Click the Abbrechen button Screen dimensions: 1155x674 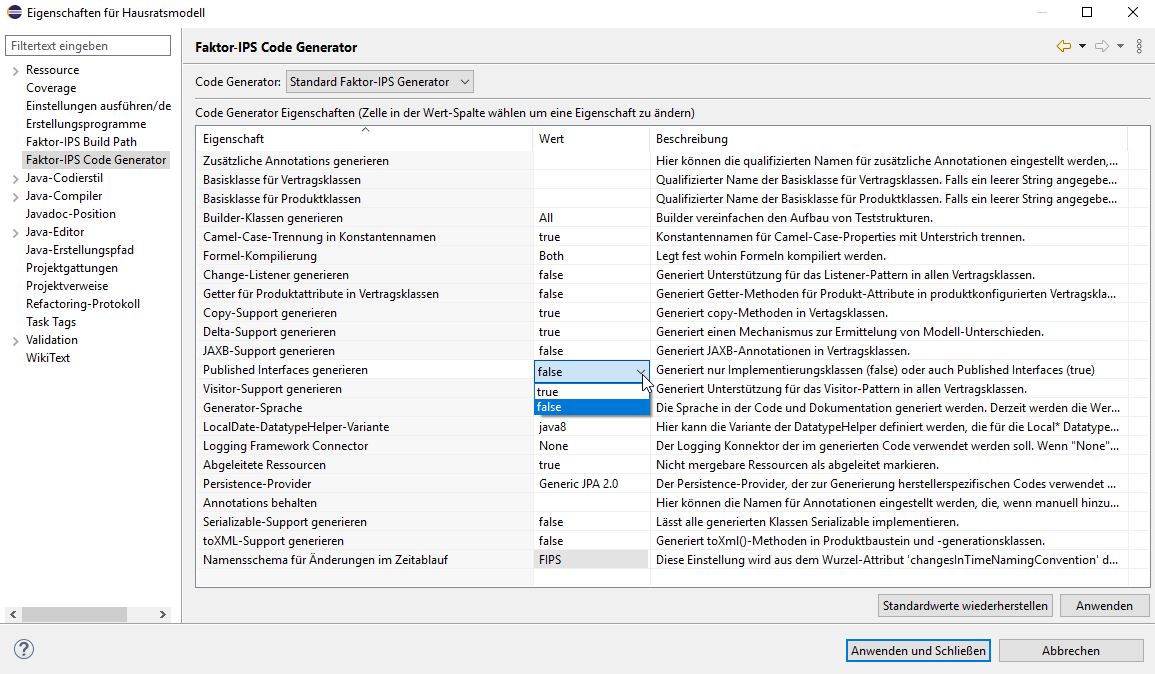1070,650
